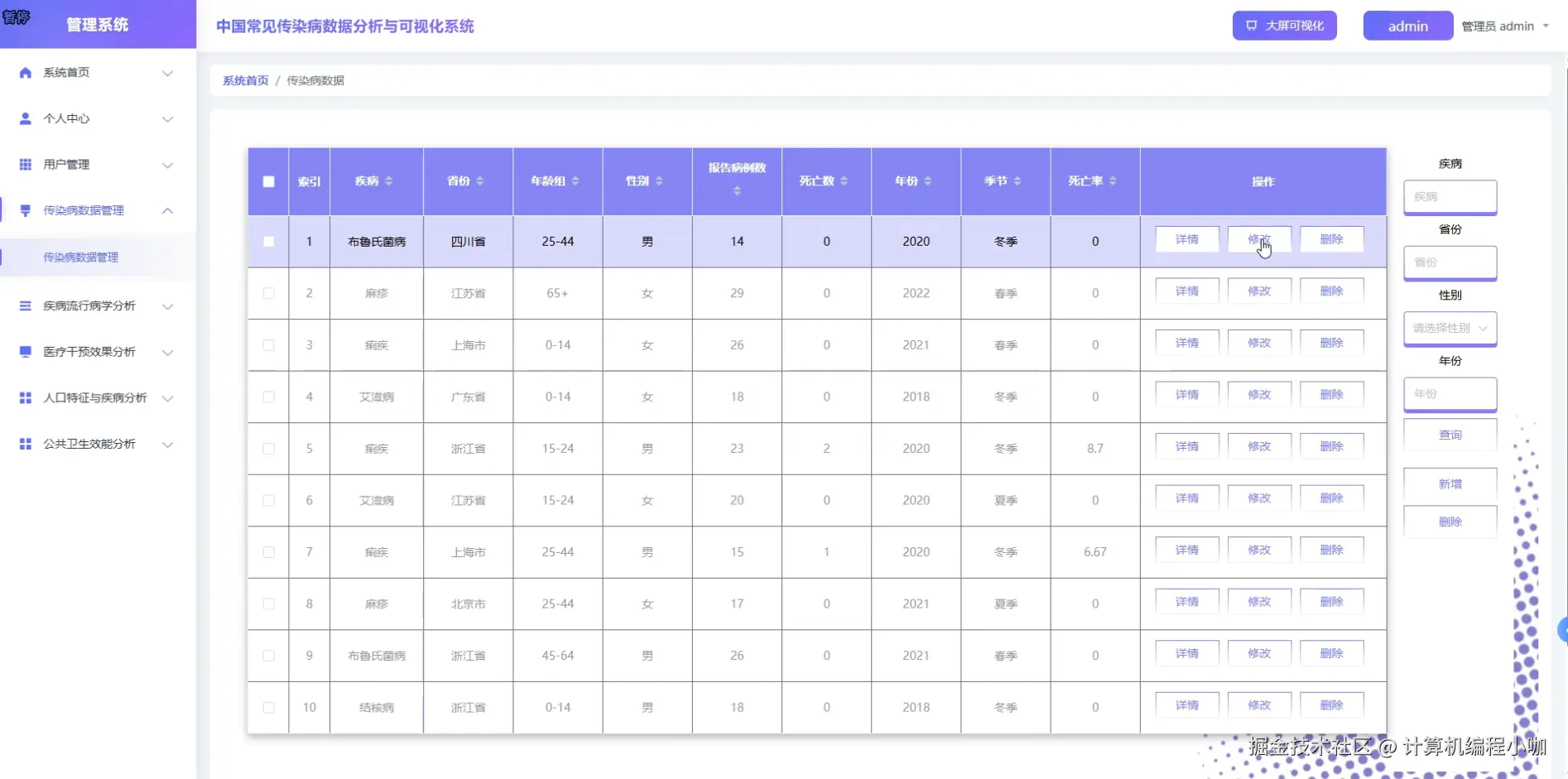Open the 系统首页 sidebar menu item
1568x779 pixels.
point(98,73)
